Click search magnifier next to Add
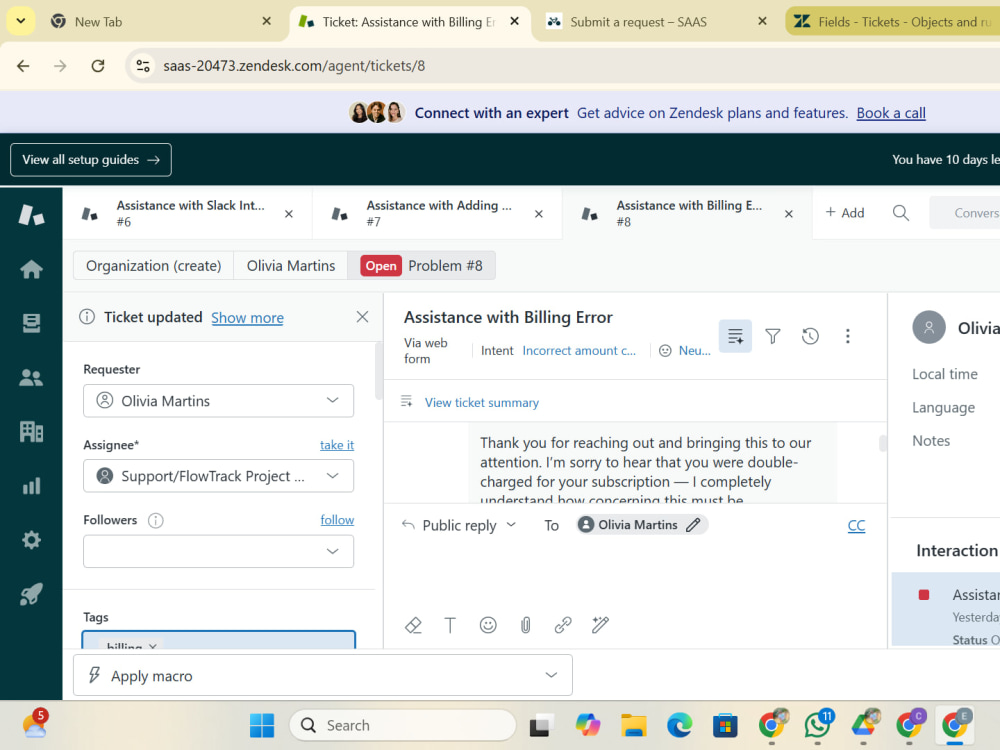This screenshot has width=1000, height=750. (x=901, y=213)
